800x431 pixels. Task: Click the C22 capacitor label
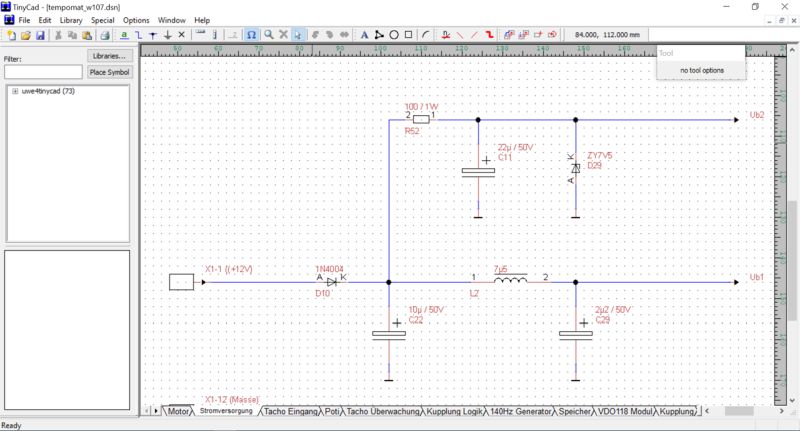click(416, 320)
